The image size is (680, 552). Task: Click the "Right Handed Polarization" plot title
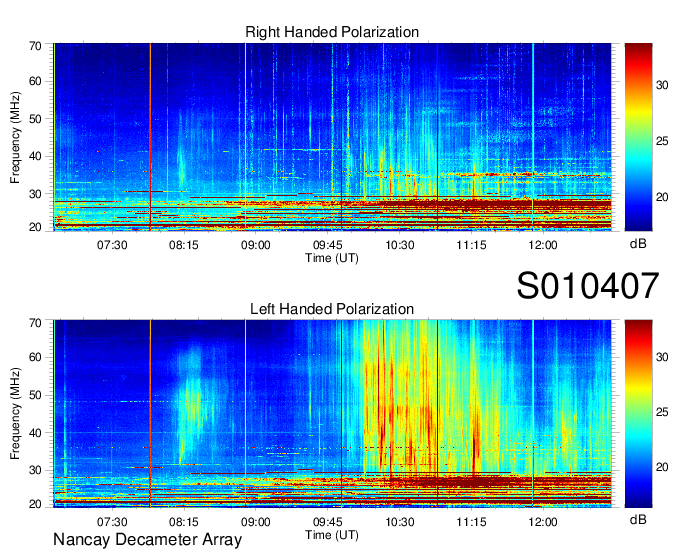pyautogui.click(x=332, y=32)
